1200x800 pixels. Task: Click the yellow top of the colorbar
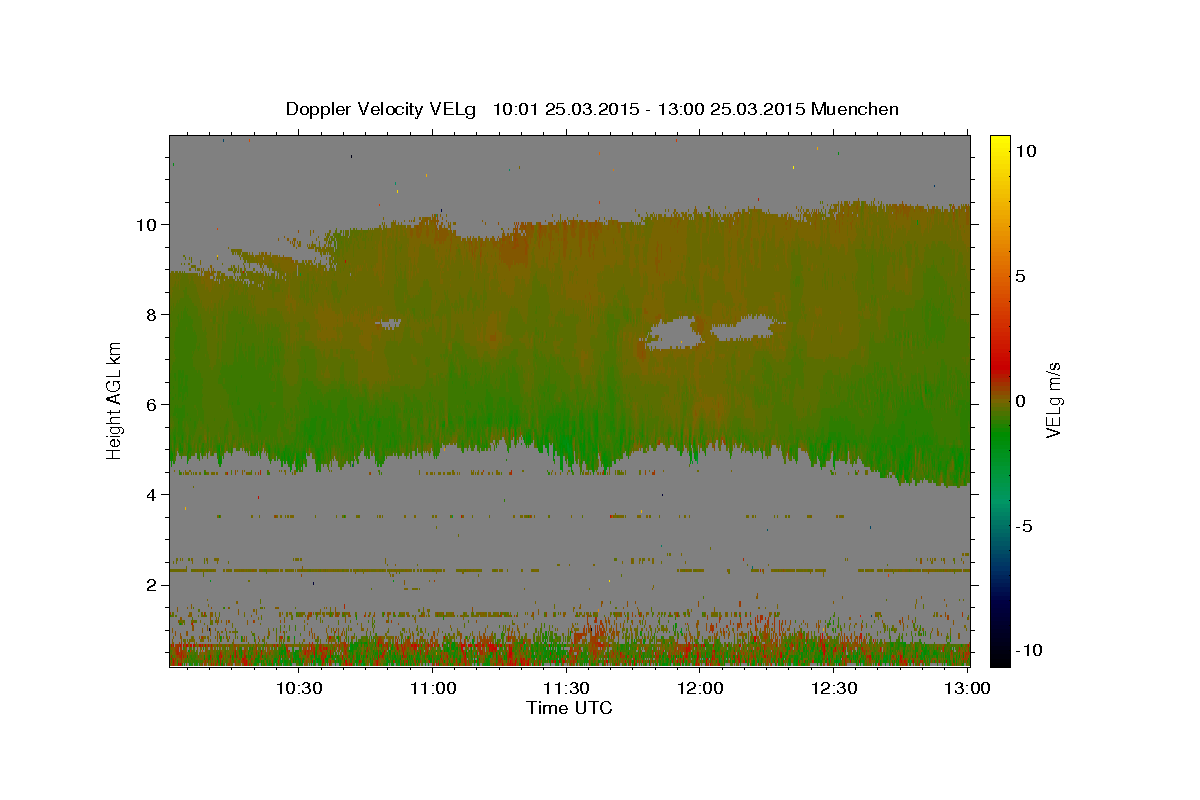point(999,143)
